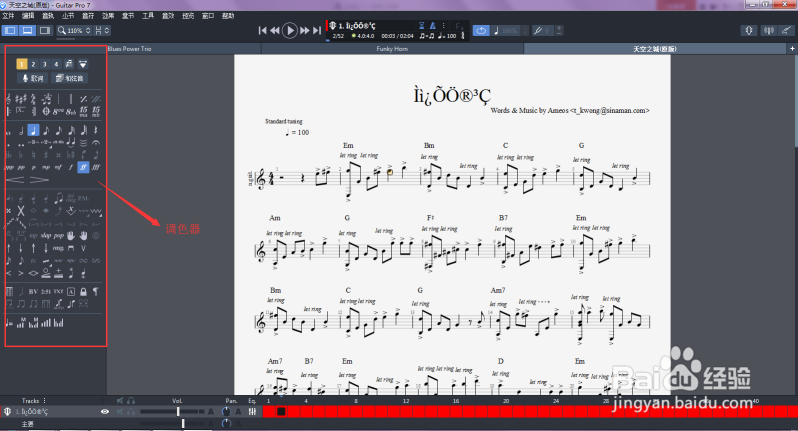
Task: Jump to the end of the score
Action: pos(317,31)
